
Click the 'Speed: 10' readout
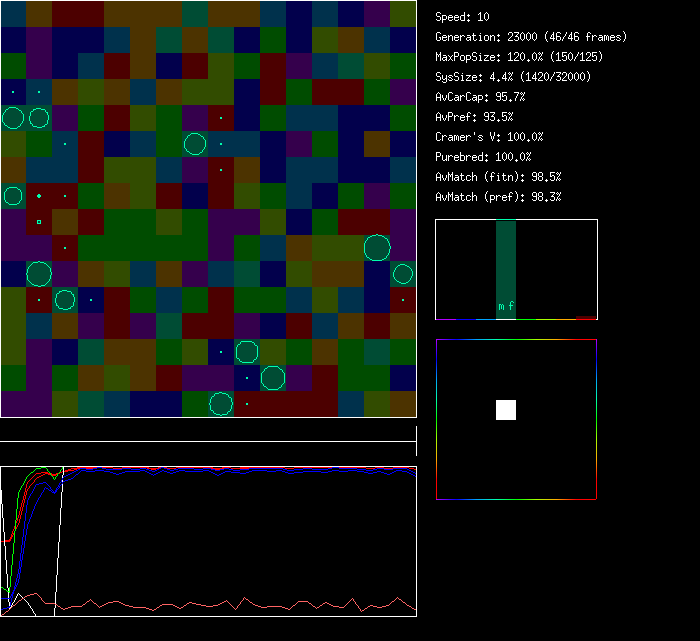tap(463, 17)
